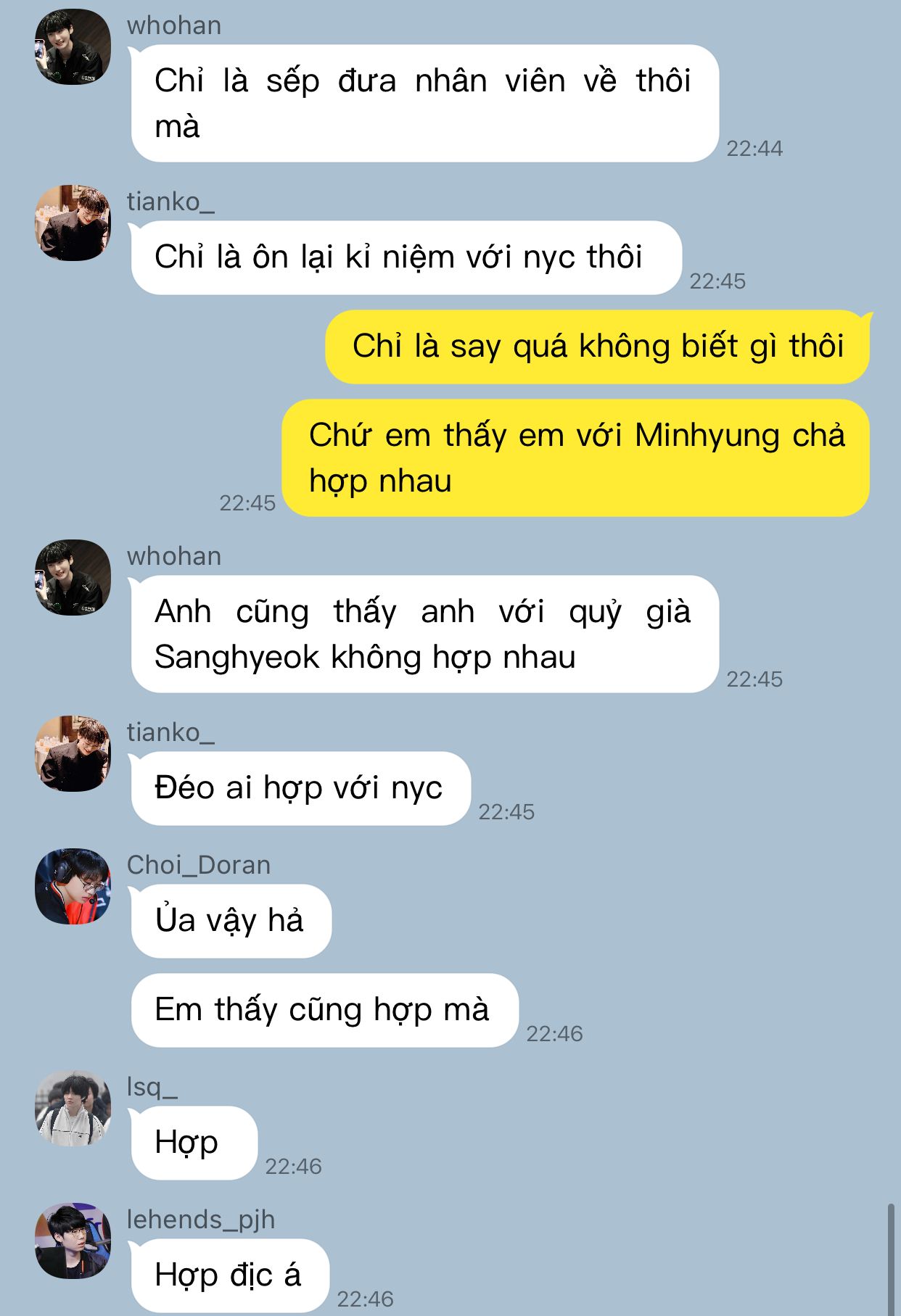Tap the 'Đéo ai hợp với nyc' bubble
Screen dimensions: 901x1316
click(x=301, y=789)
